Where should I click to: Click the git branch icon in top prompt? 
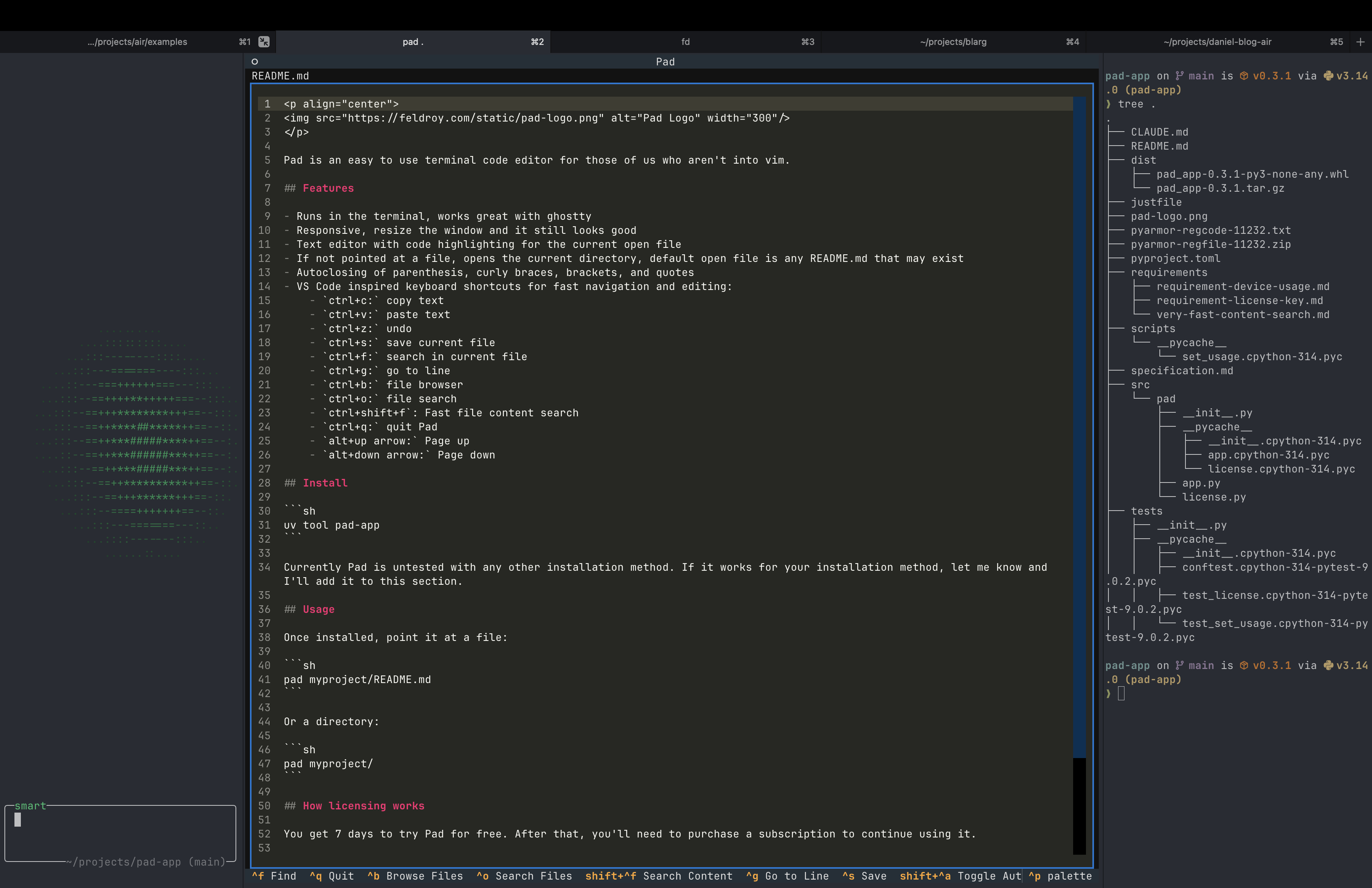click(x=1179, y=75)
